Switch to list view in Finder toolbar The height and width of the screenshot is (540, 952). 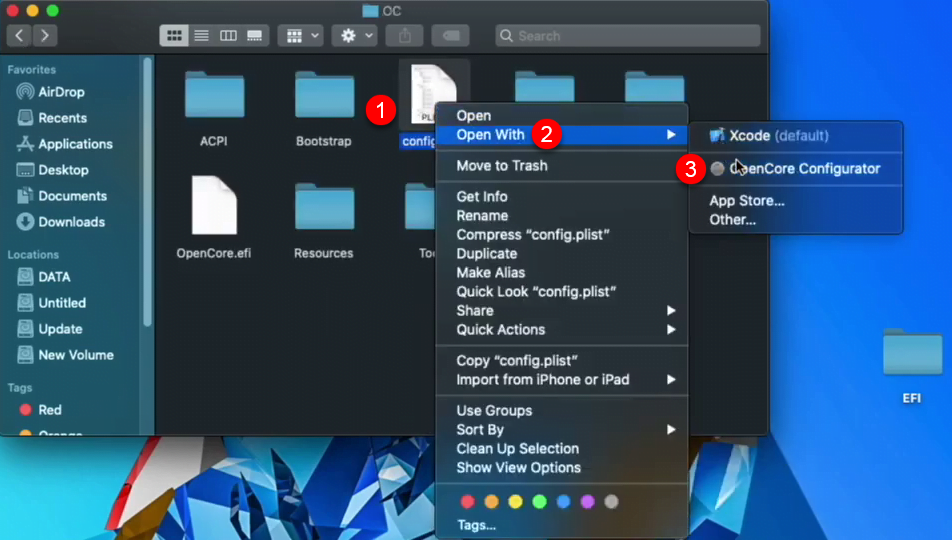(x=201, y=36)
